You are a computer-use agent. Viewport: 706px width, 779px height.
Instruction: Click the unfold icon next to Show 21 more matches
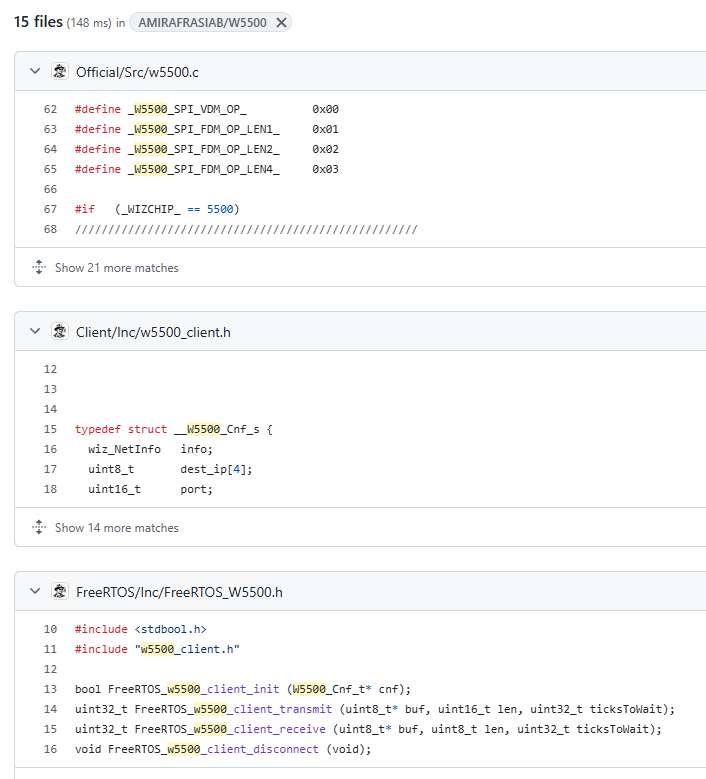(x=39, y=267)
